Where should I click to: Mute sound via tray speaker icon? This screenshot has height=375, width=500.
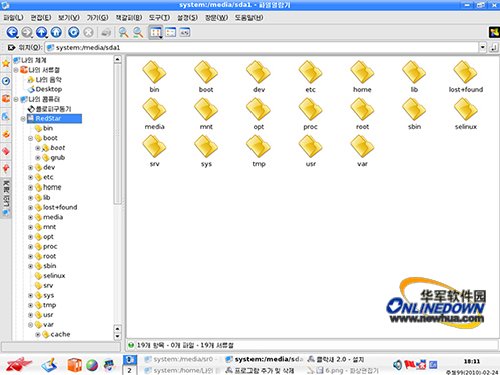pos(397,365)
